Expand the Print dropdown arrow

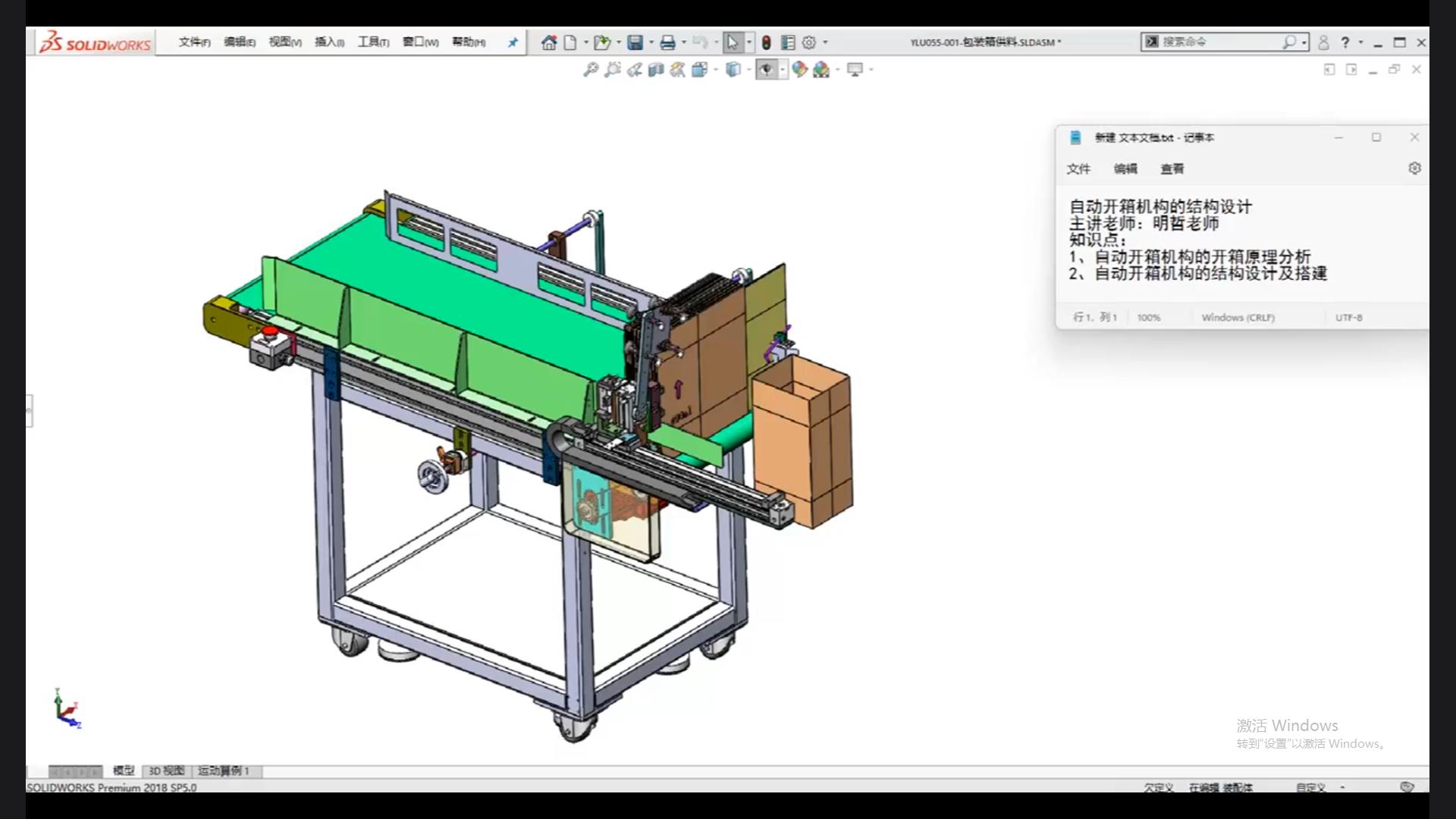click(684, 42)
